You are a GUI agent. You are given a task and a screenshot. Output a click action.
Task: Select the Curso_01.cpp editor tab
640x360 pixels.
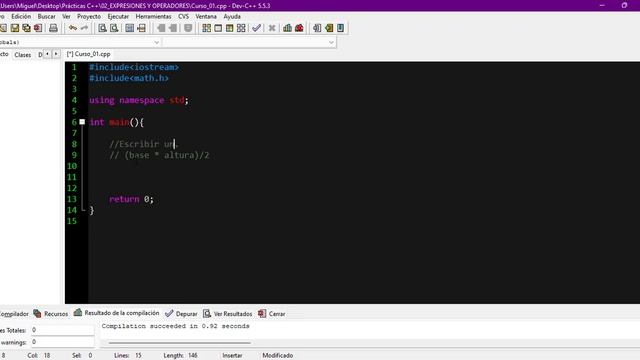[89, 54]
